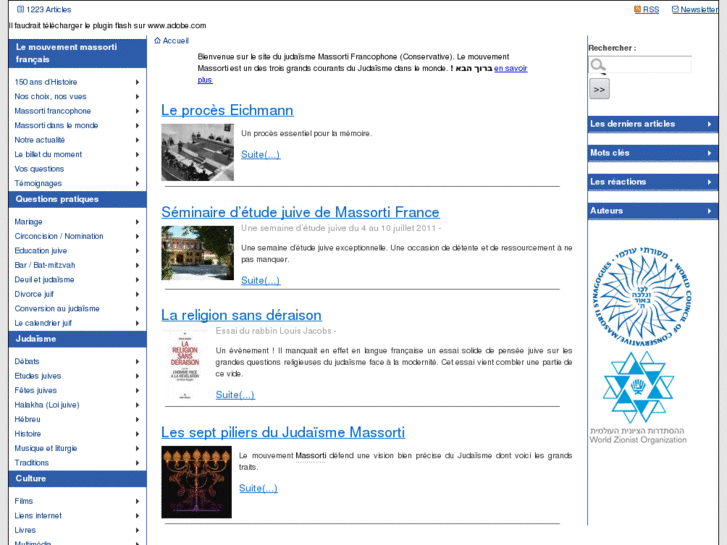Click the Accueil breadcrumb link
The image size is (727, 545).
coord(176,41)
